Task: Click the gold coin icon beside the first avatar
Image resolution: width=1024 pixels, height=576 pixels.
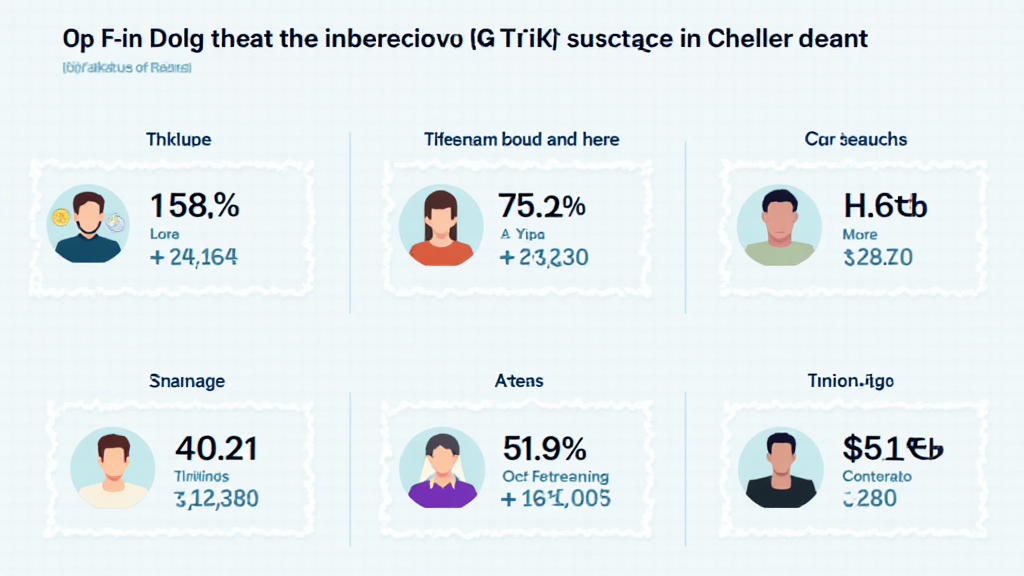Action: 57,217
